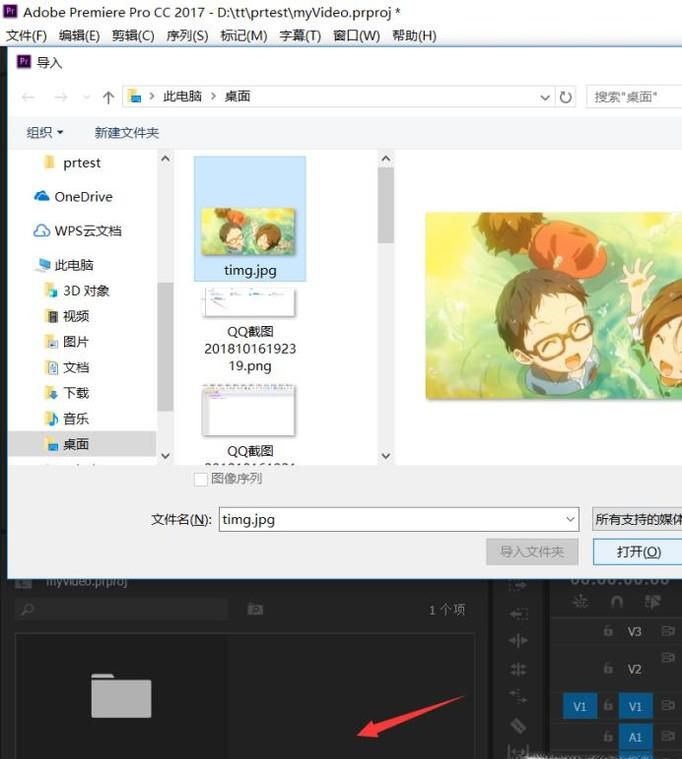
Task: Click 此电脑 in the address breadcrumb
Action: tap(182, 96)
